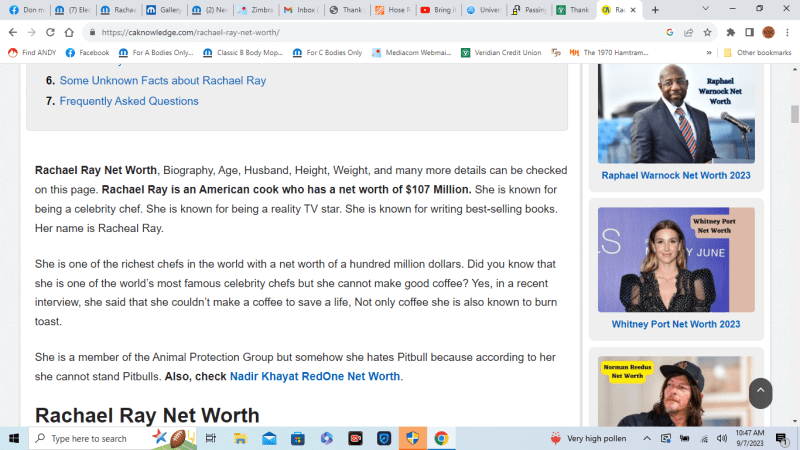Click the Chrome icon on the taskbar

click(x=441, y=438)
